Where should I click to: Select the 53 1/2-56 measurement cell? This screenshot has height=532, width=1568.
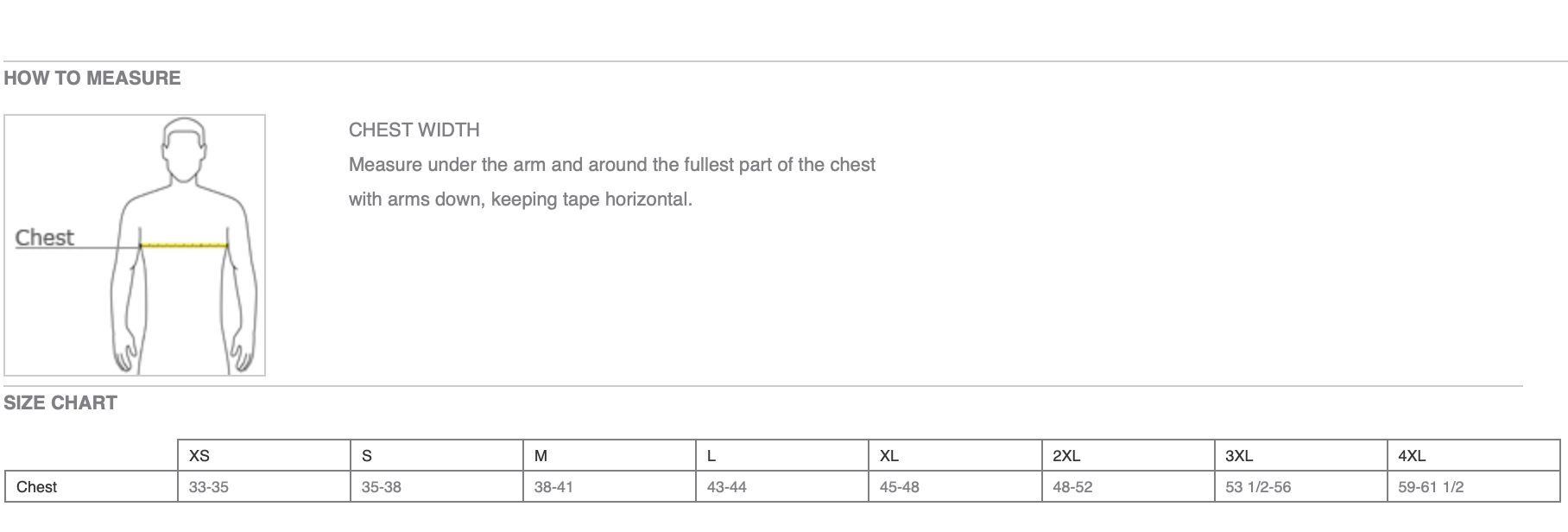(1258, 487)
